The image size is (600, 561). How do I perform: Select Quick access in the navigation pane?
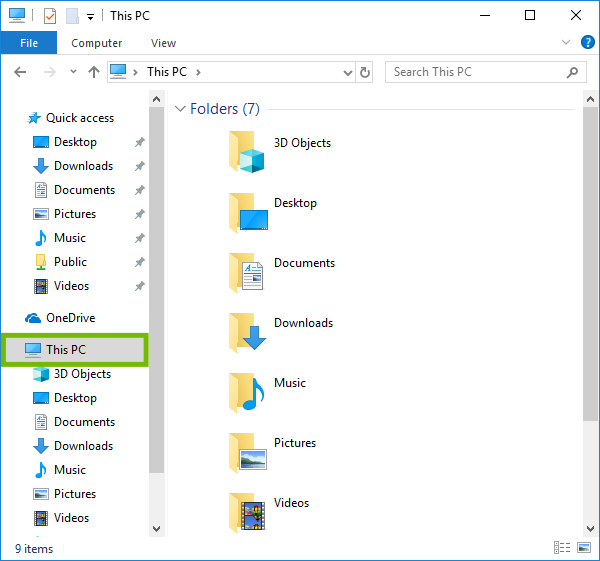point(80,118)
